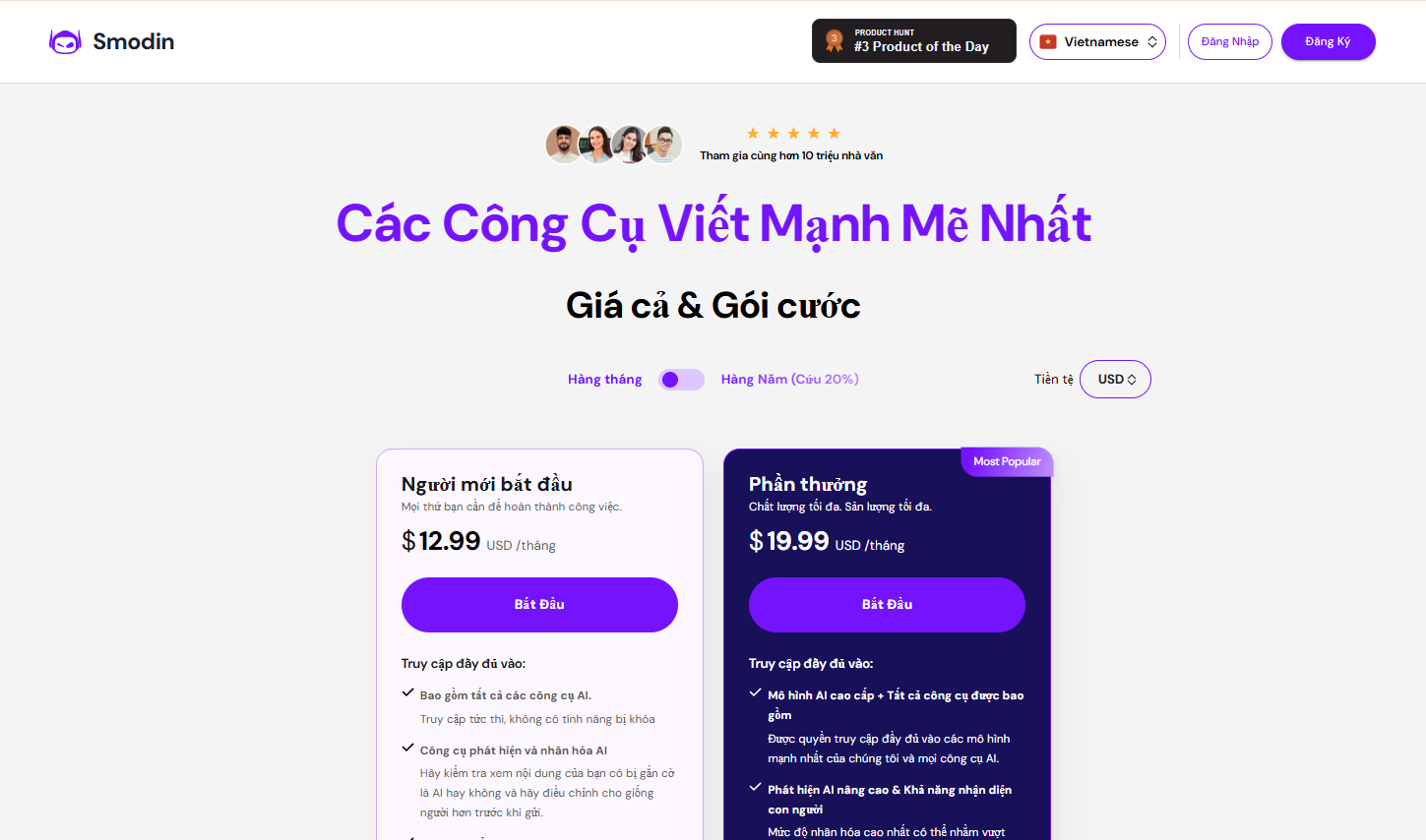1426x840 pixels.
Task: Click checkmark beside 'Bao gồm tất cả các công cụ AI'
Action: pos(407,692)
